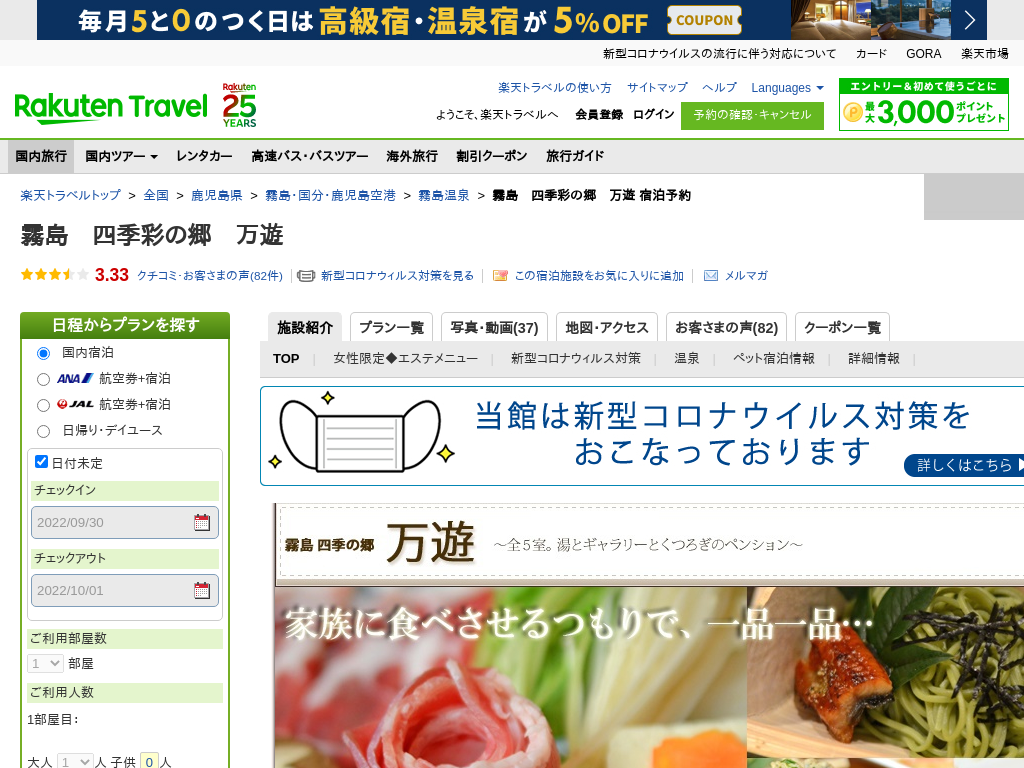The width and height of the screenshot is (1024, 768).
Task: Click the GORA link in top bar
Action: tap(923, 54)
